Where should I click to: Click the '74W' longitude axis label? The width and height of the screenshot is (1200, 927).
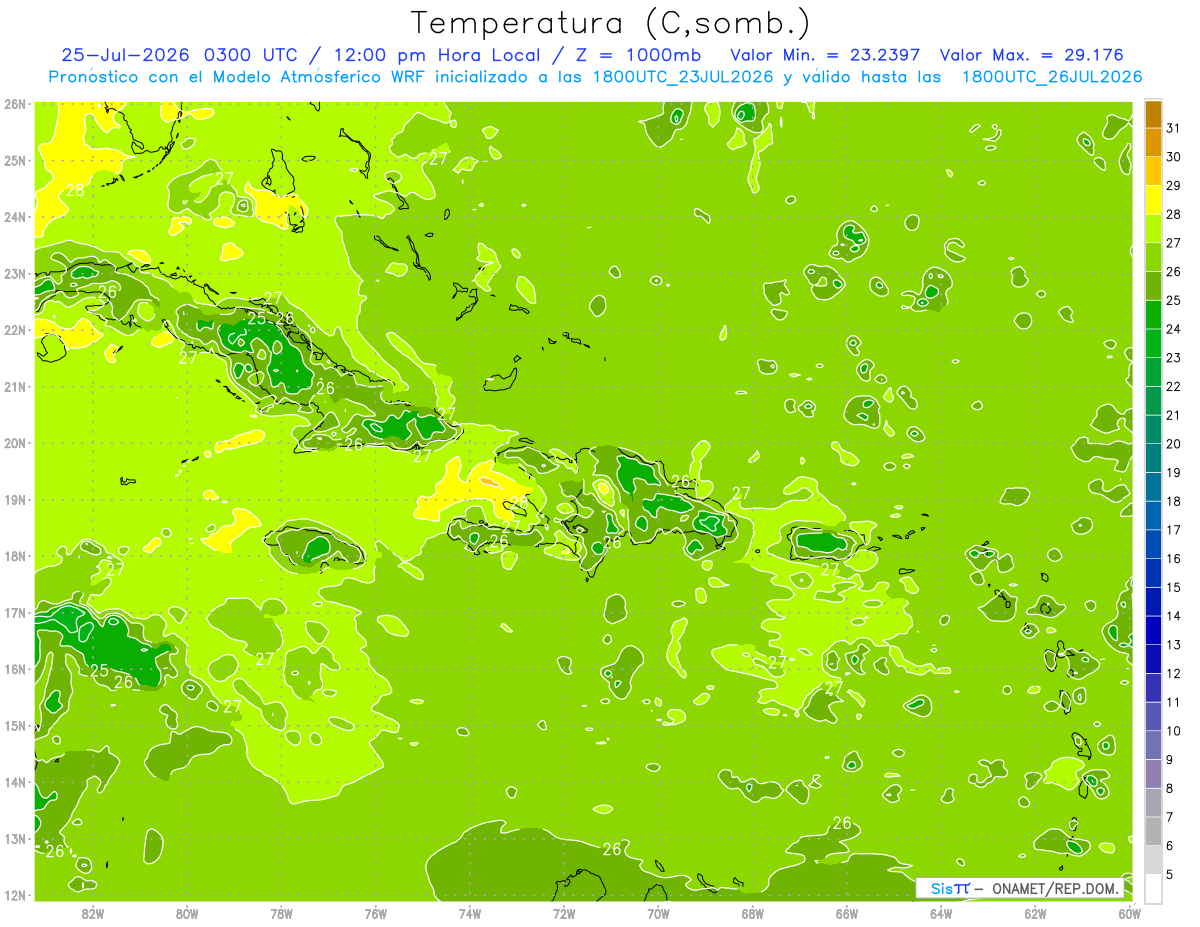(x=470, y=913)
